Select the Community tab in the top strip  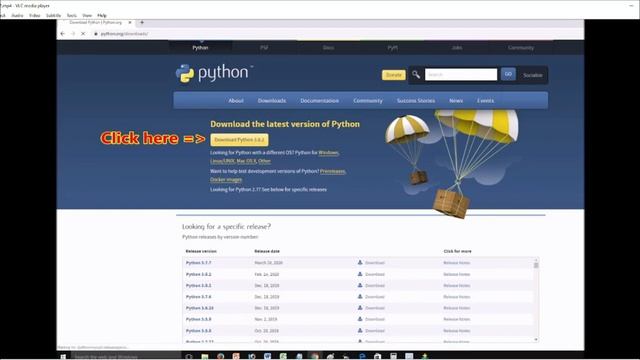(x=521, y=48)
